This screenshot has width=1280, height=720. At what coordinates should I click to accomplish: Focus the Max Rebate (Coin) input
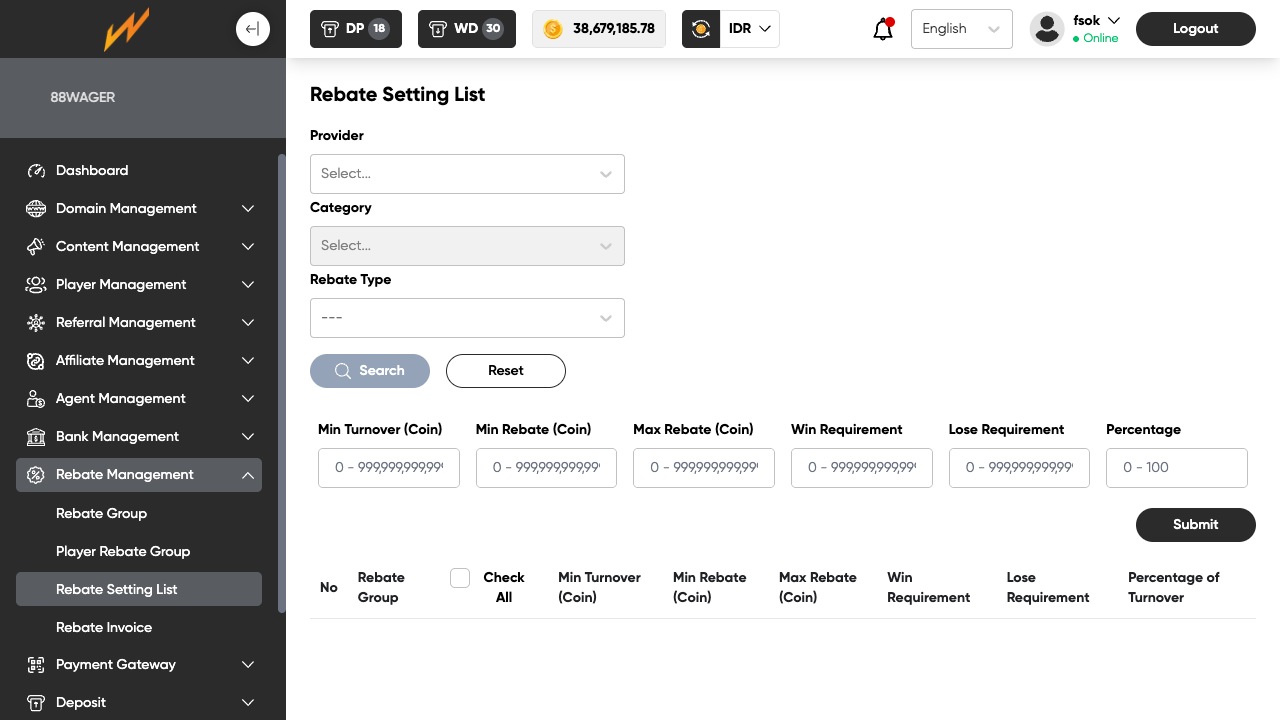704,468
